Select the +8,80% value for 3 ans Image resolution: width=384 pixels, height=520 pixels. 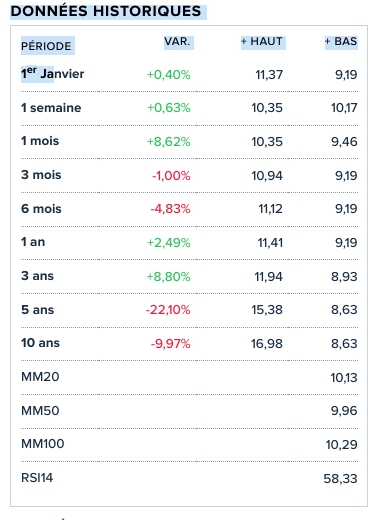click(169, 277)
